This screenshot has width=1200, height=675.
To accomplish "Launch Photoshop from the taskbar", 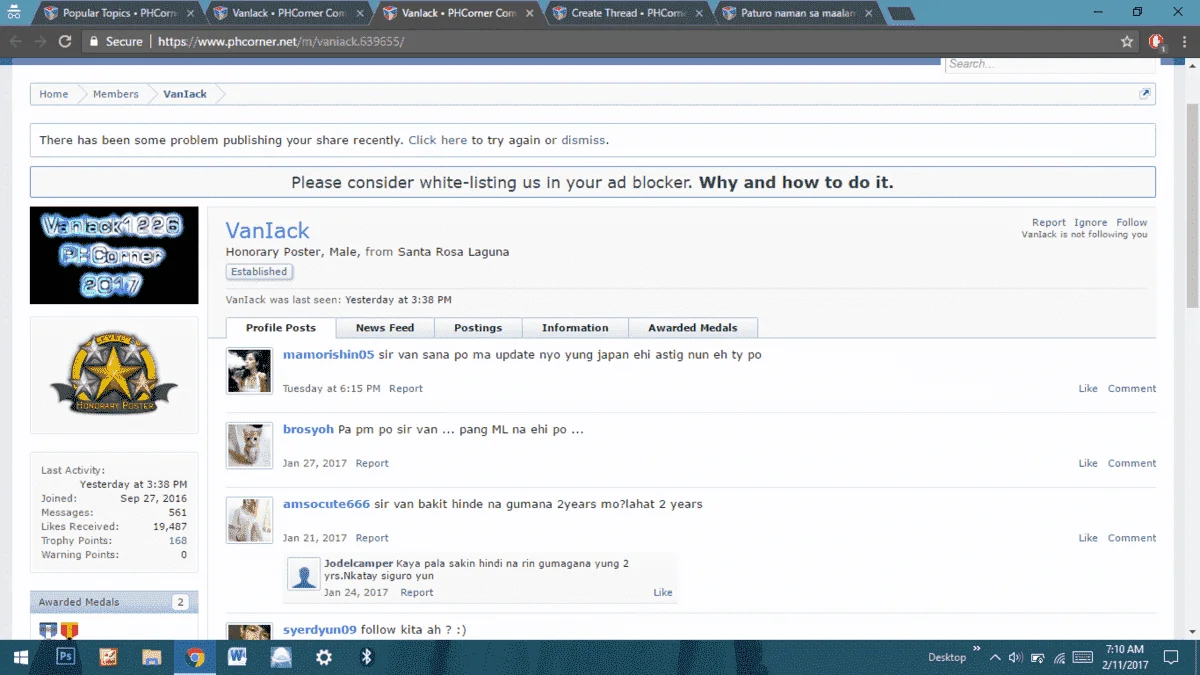I will point(66,657).
